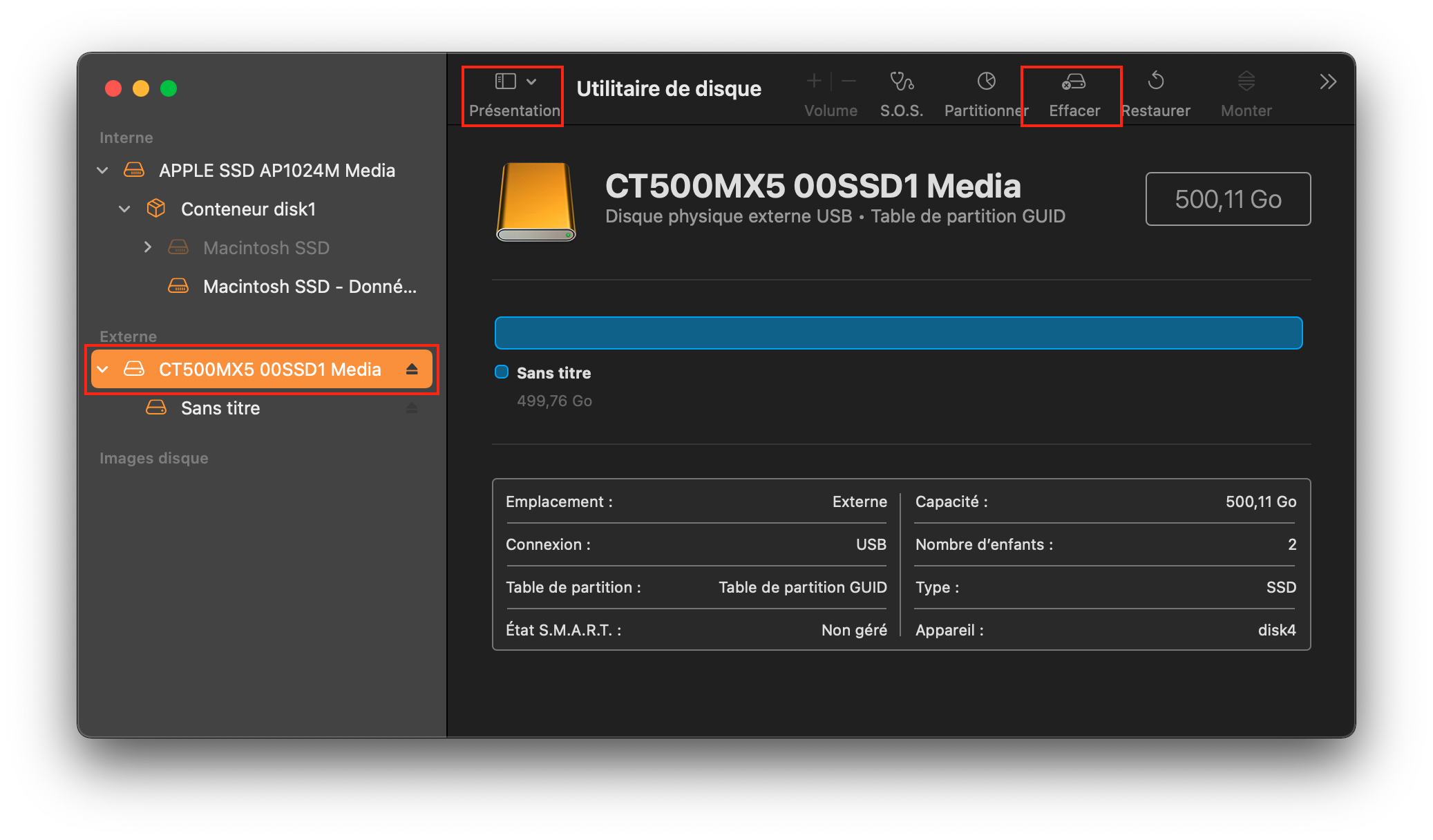Click the Restaurer restore button
The width and height of the screenshot is (1433, 840).
1156,95
